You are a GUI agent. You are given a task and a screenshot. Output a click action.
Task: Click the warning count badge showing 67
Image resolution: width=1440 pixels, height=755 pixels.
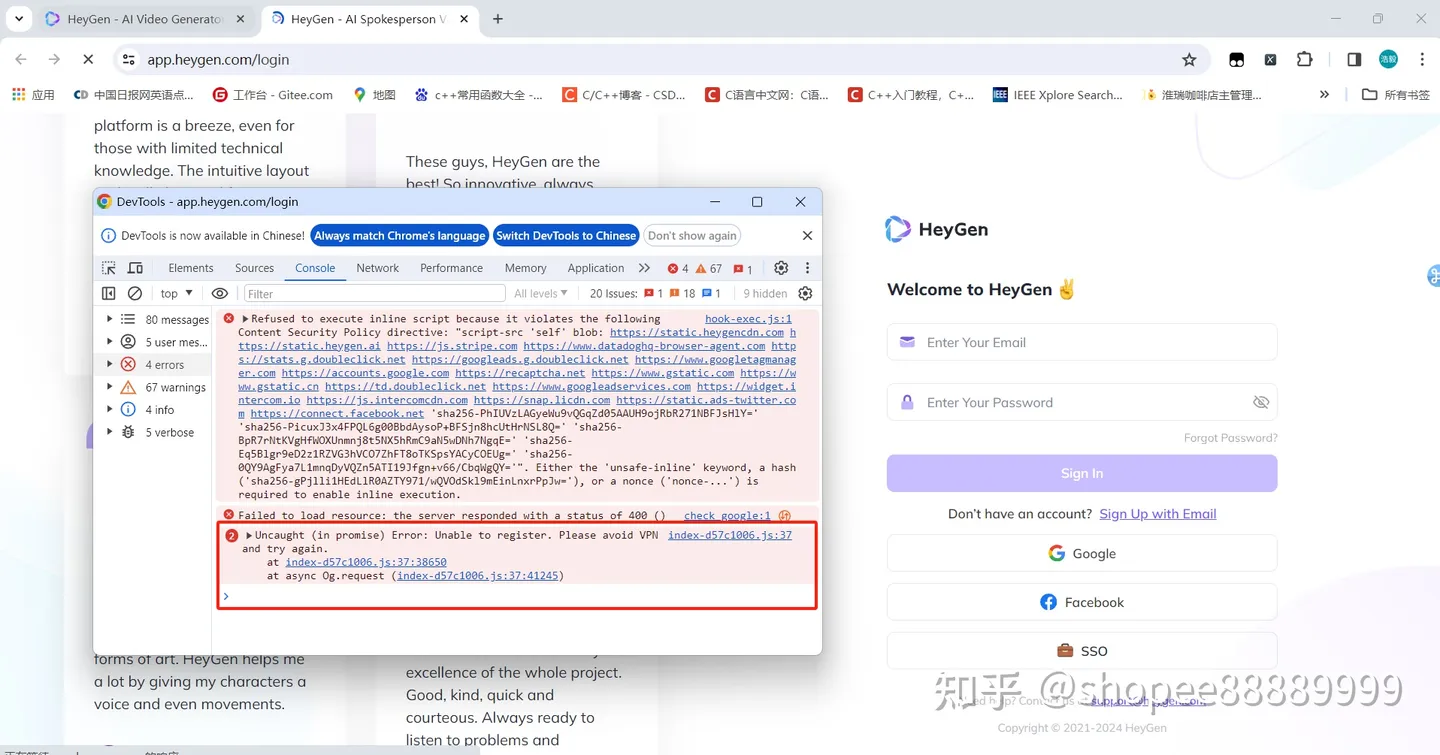click(709, 268)
